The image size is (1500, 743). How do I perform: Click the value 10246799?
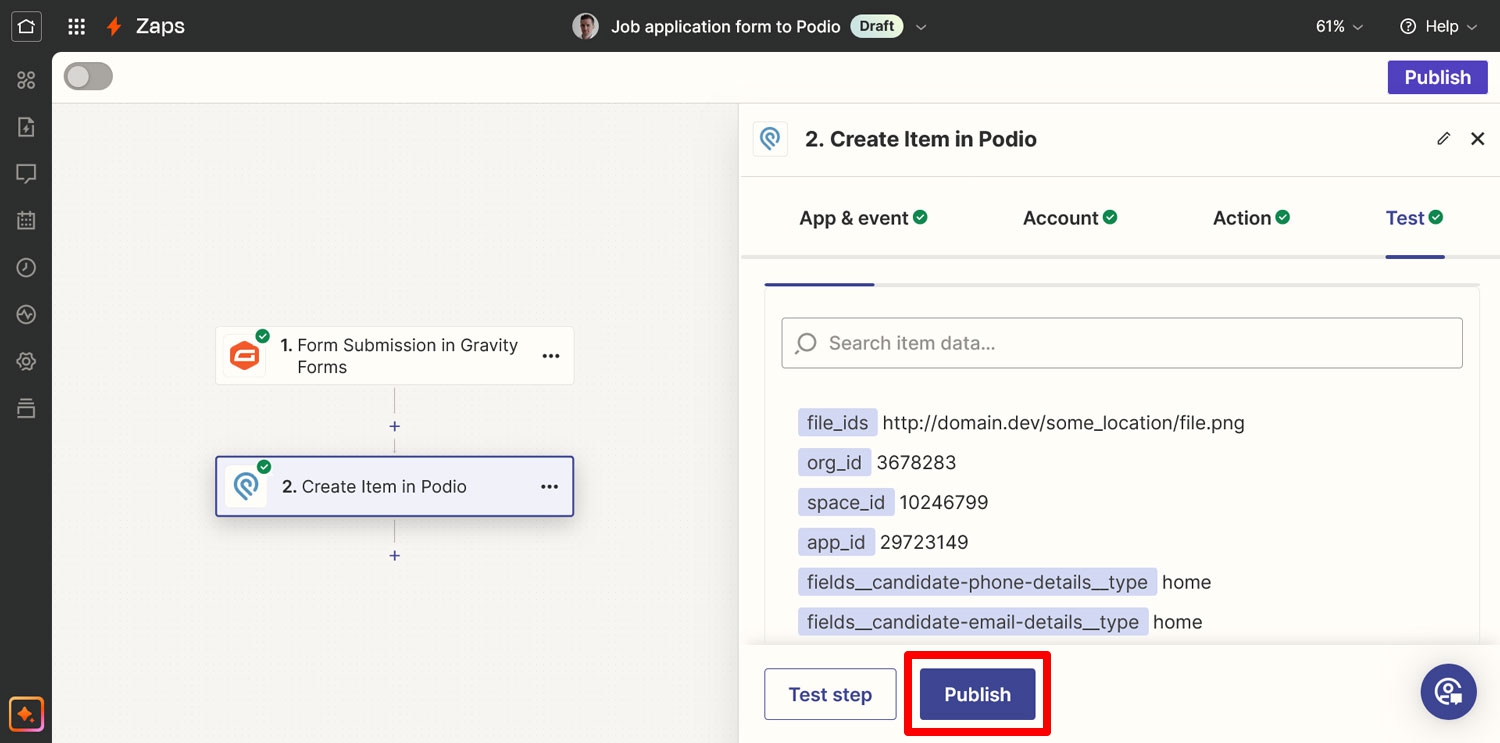(x=944, y=503)
